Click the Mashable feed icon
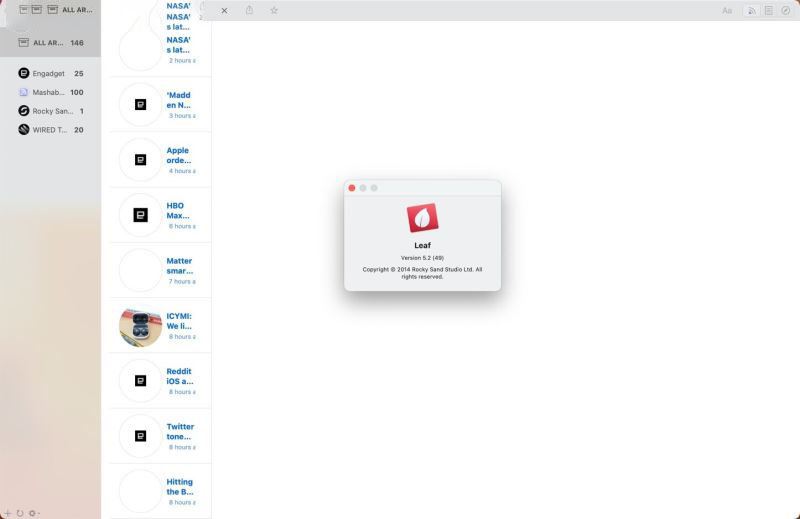Screen dimensions: 800x519 [x=23, y=92]
